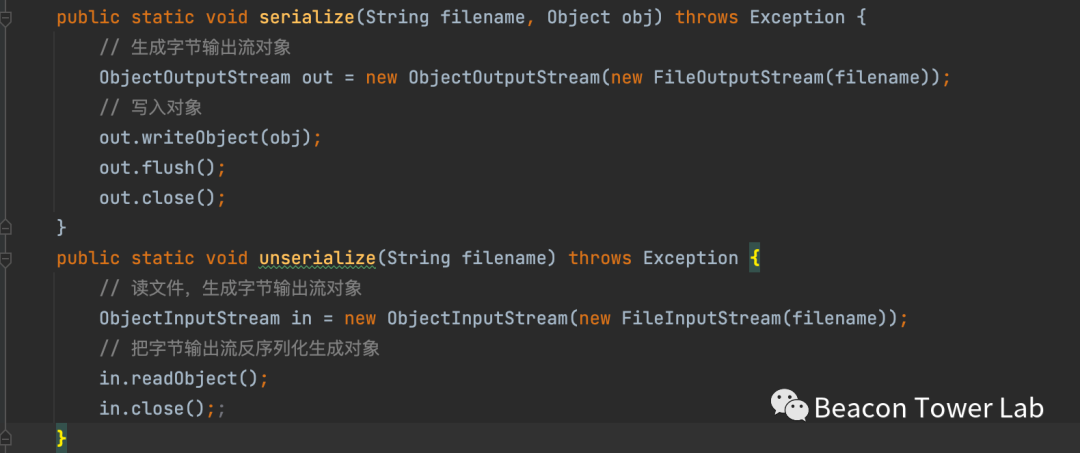Click the Beacon Tower Lab watermark text
This screenshot has width=1080, height=453.
click(929, 408)
